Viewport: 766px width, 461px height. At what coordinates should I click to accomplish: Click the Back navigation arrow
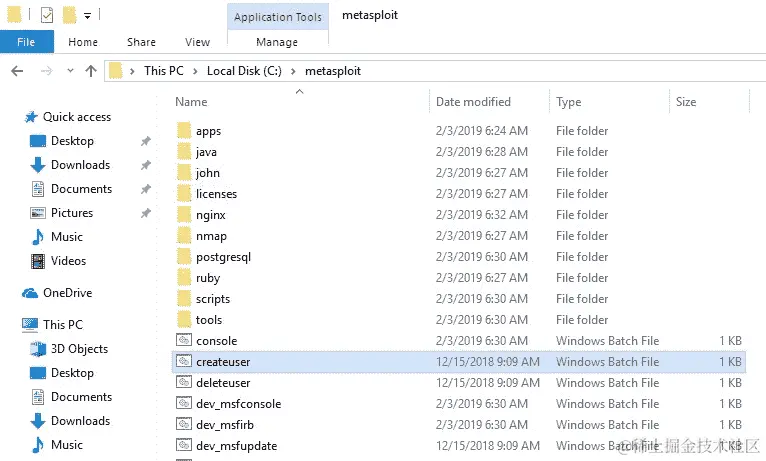click(17, 71)
